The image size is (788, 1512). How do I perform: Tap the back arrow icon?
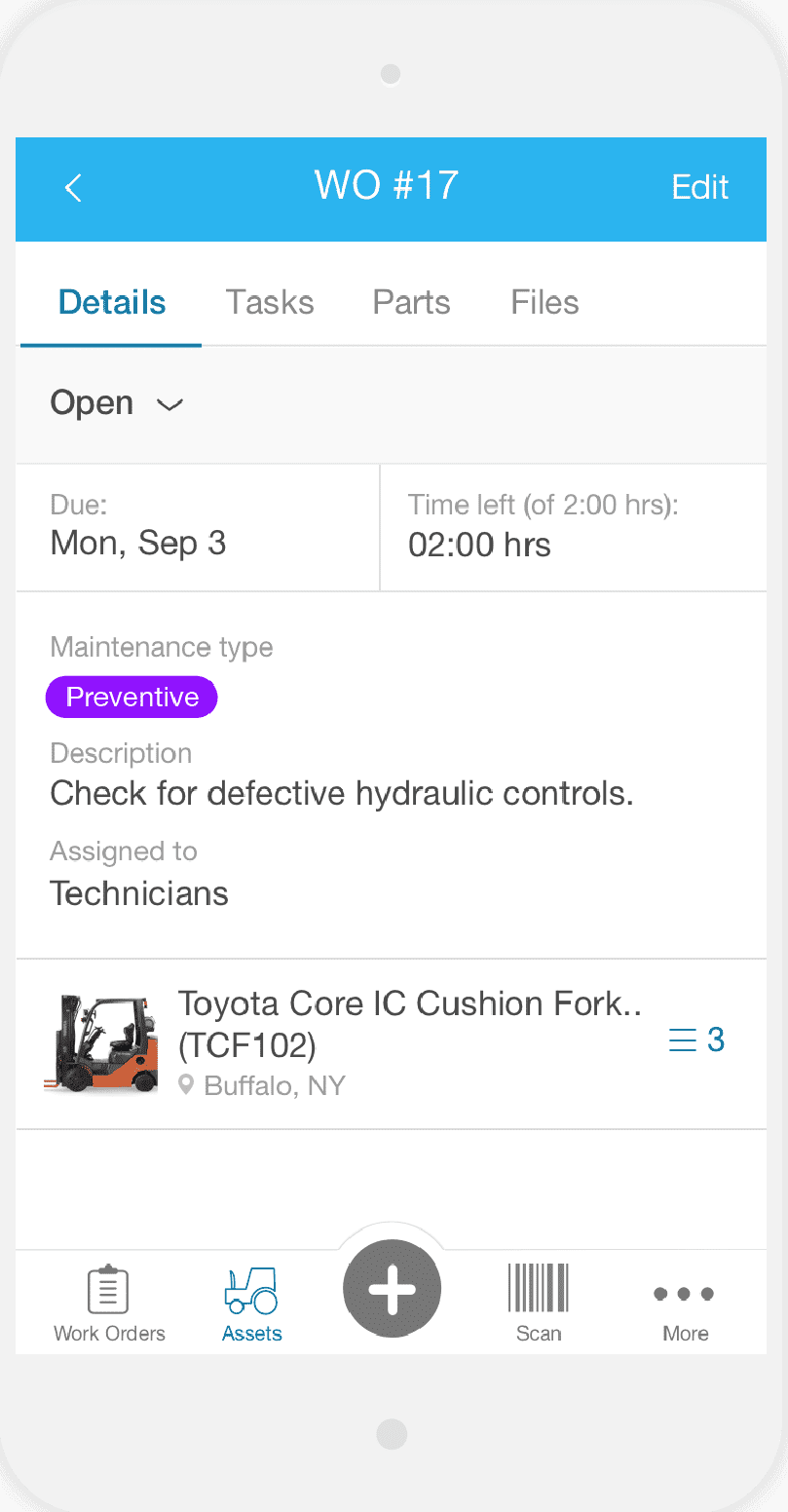click(73, 188)
